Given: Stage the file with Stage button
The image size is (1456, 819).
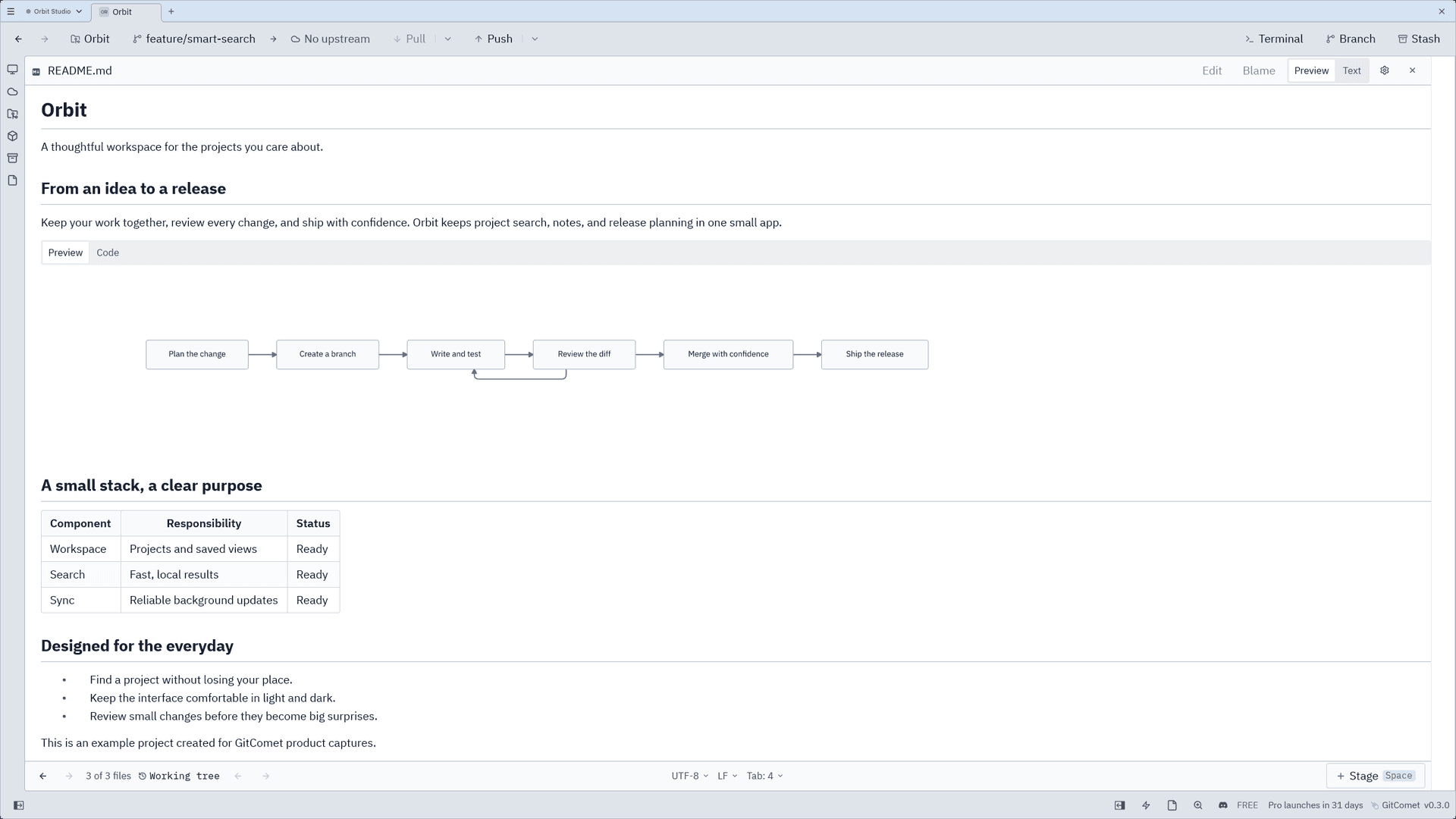Looking at the screenshot, I should click(1376, 776).
